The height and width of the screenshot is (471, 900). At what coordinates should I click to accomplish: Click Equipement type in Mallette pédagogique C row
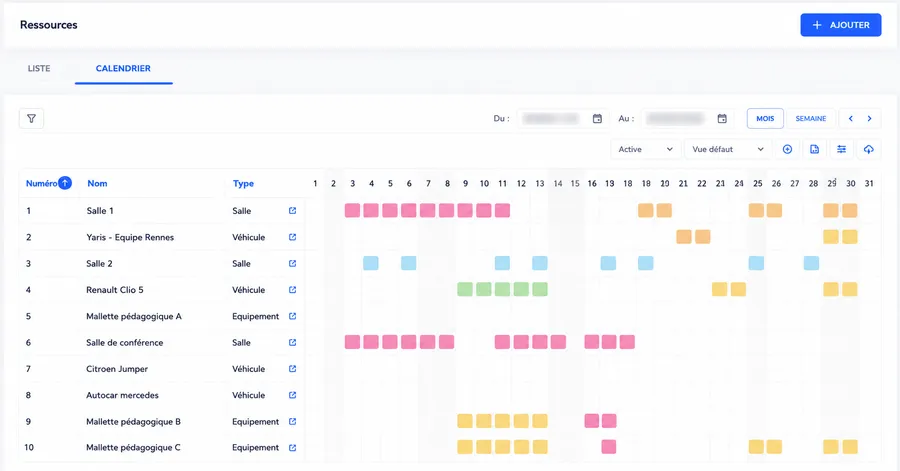255,447
